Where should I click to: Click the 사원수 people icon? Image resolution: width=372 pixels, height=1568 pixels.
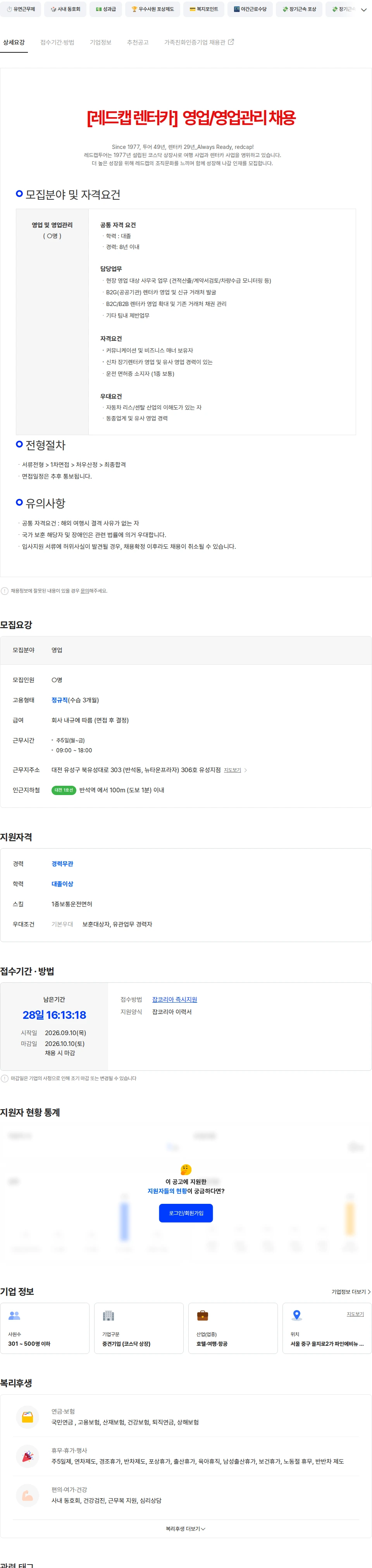click(x=15, y=1316)
